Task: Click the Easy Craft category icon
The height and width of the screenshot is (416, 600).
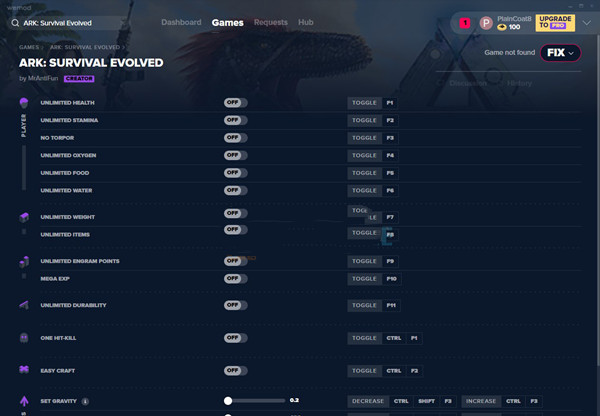Action: pyautogui.click(x=24, y=370)
